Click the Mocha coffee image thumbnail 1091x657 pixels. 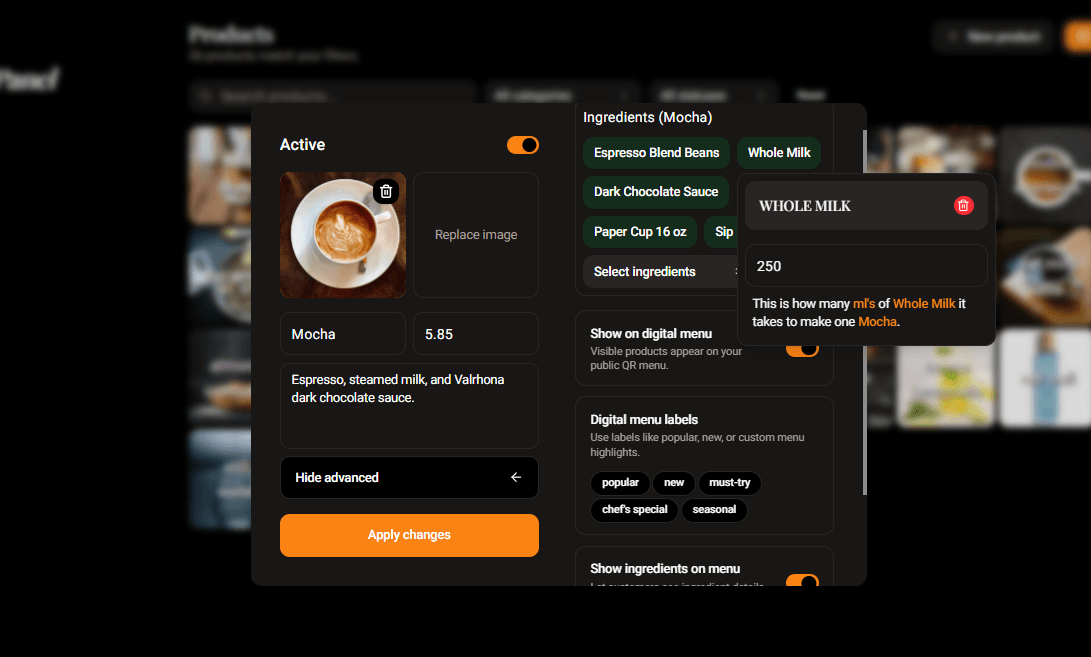click(343, 235)
